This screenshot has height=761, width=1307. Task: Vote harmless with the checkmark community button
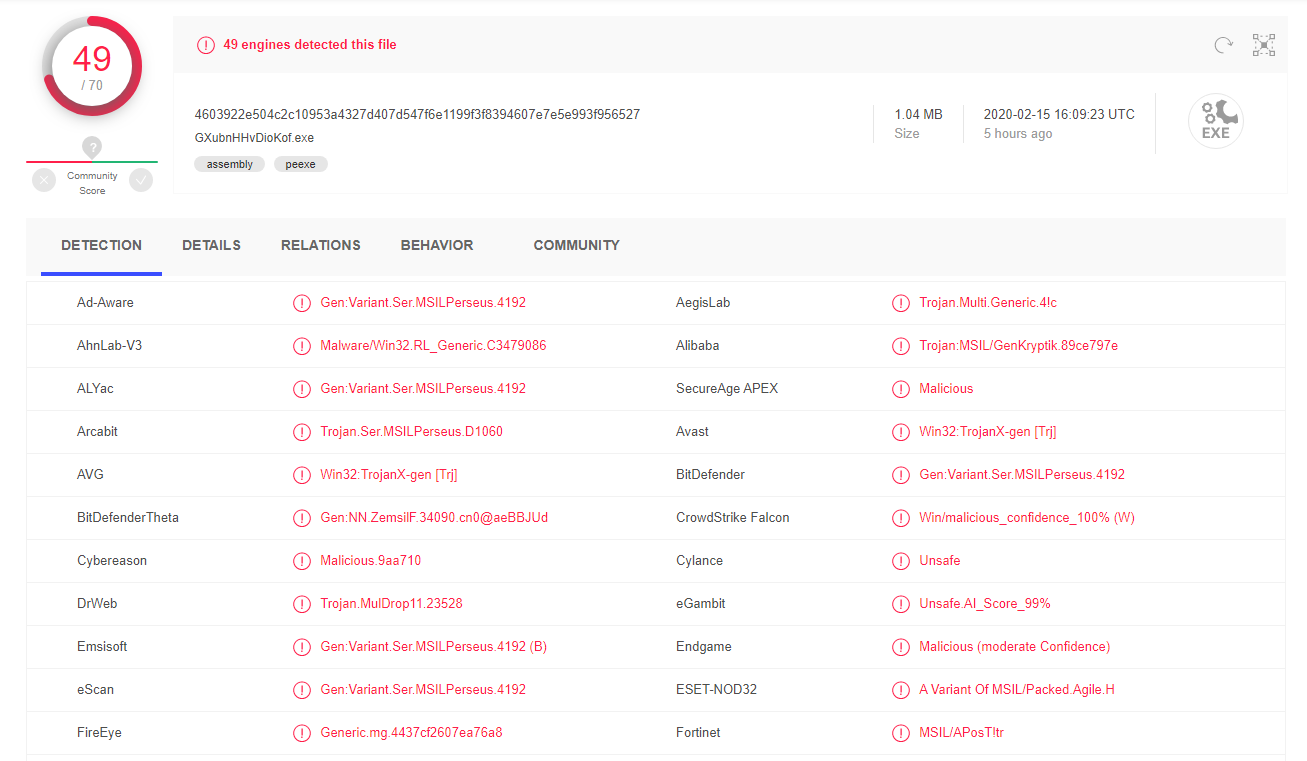click(141, 180)
